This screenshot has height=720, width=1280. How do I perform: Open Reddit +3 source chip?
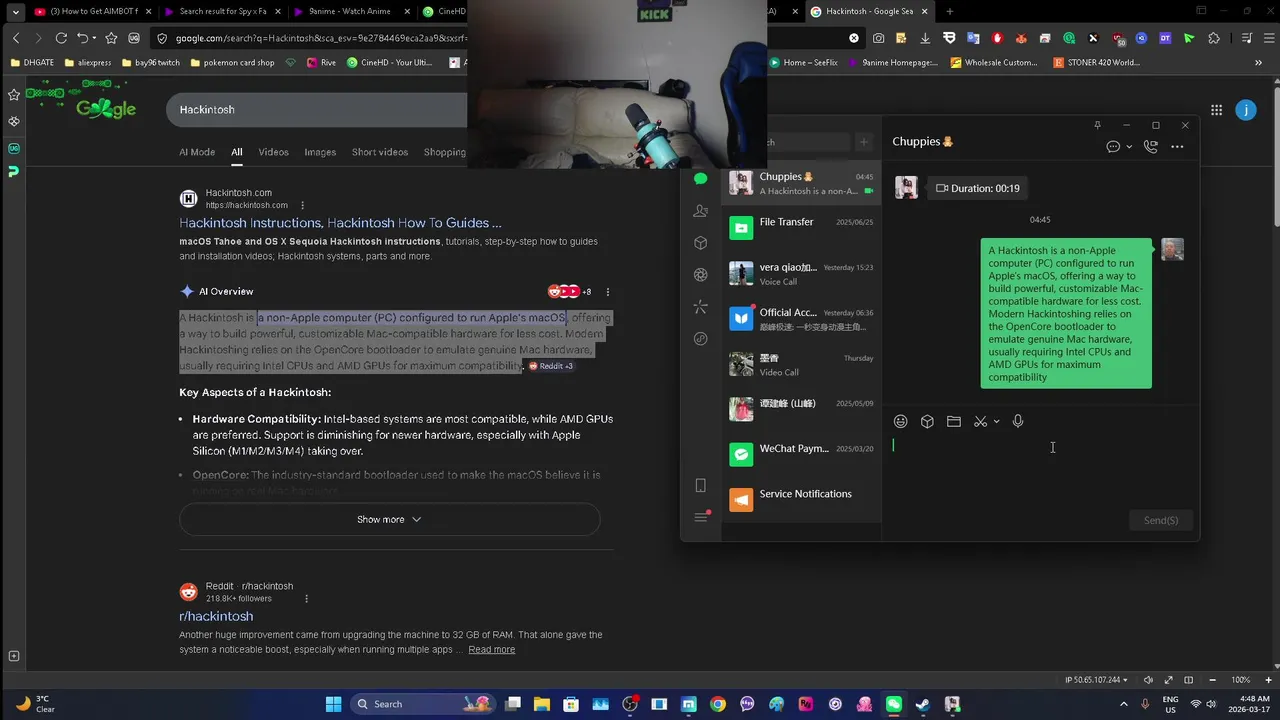click(x=550, y=366)
